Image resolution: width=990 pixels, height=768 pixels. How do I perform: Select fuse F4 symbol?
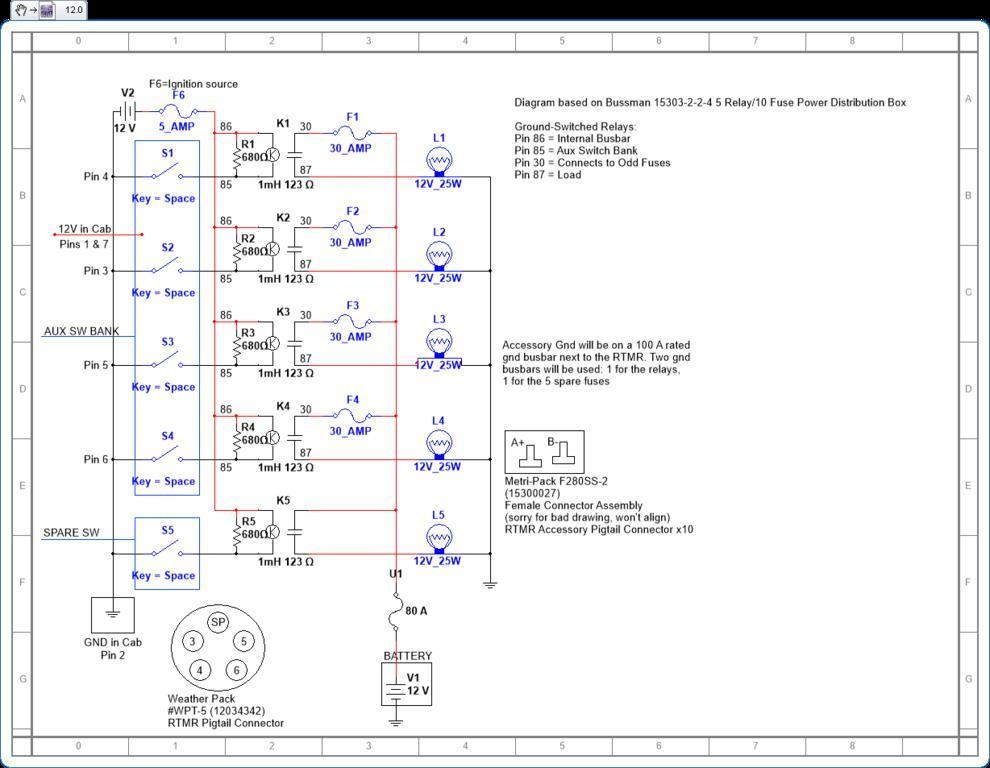point(352,414)
